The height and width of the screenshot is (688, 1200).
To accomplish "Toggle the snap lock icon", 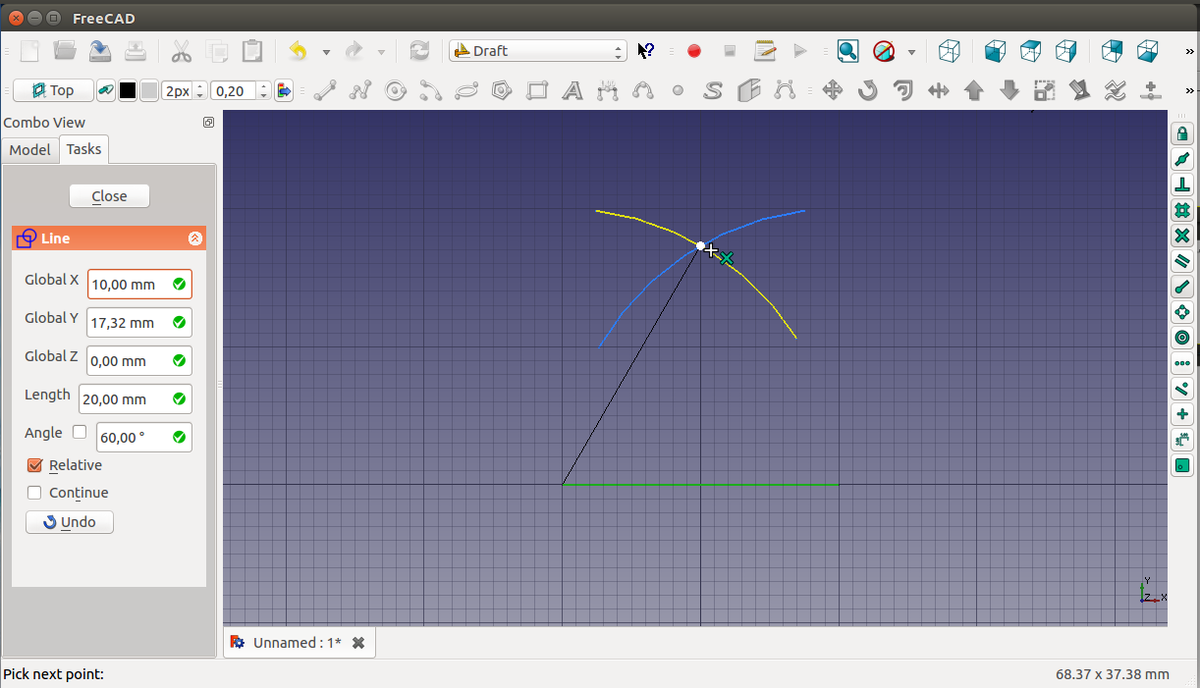I will [x=1182, y=134].
